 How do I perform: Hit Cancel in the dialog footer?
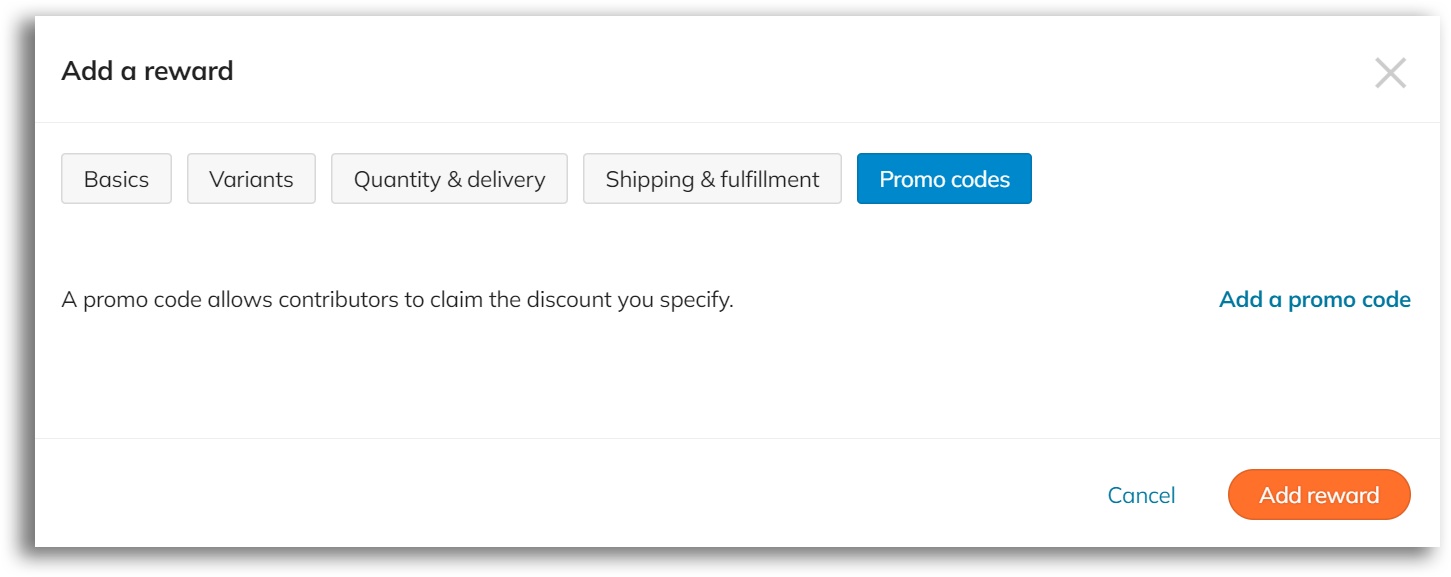(x=1141, y=495)
